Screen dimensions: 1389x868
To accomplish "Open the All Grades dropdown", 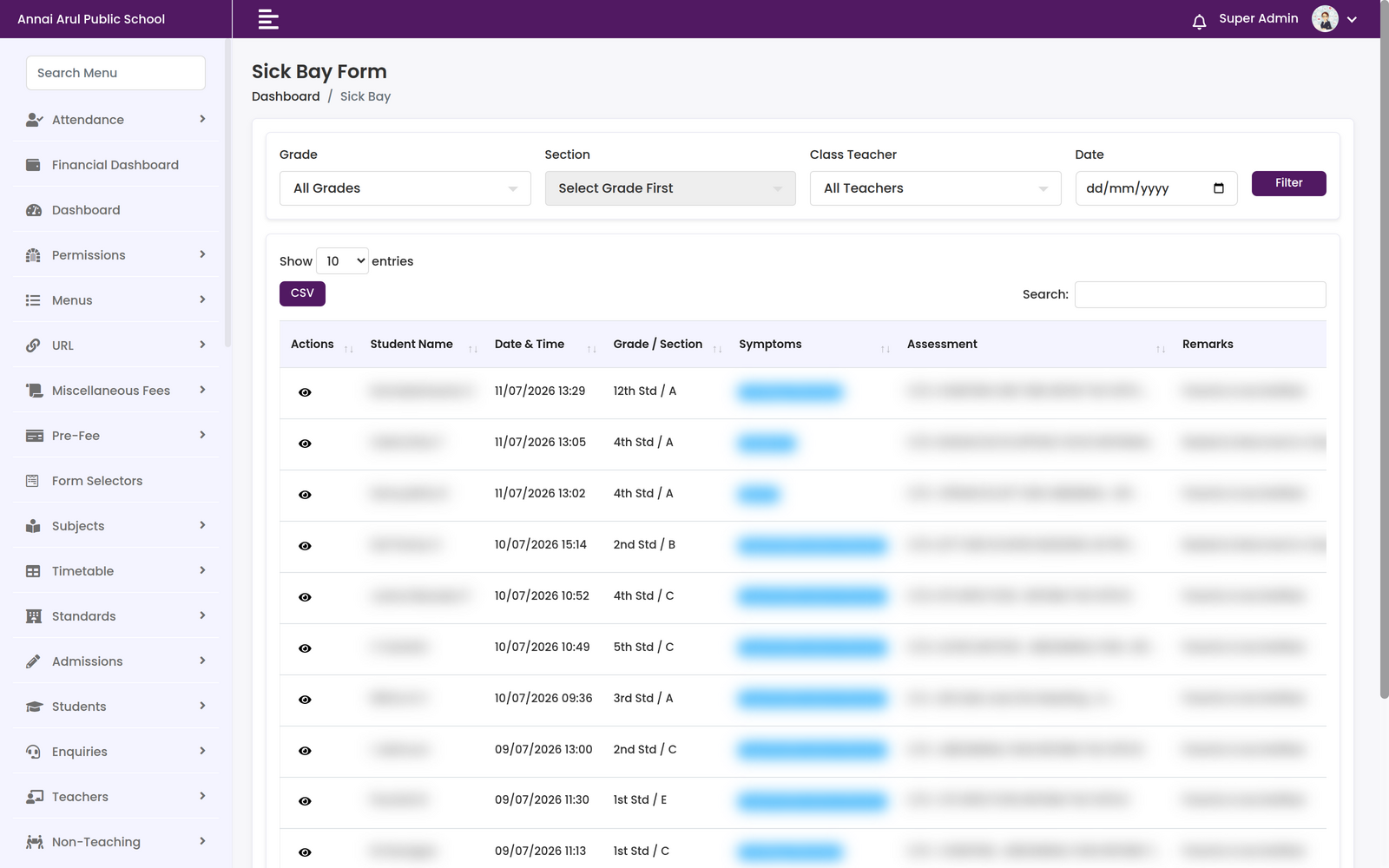I will click(405, 188).
